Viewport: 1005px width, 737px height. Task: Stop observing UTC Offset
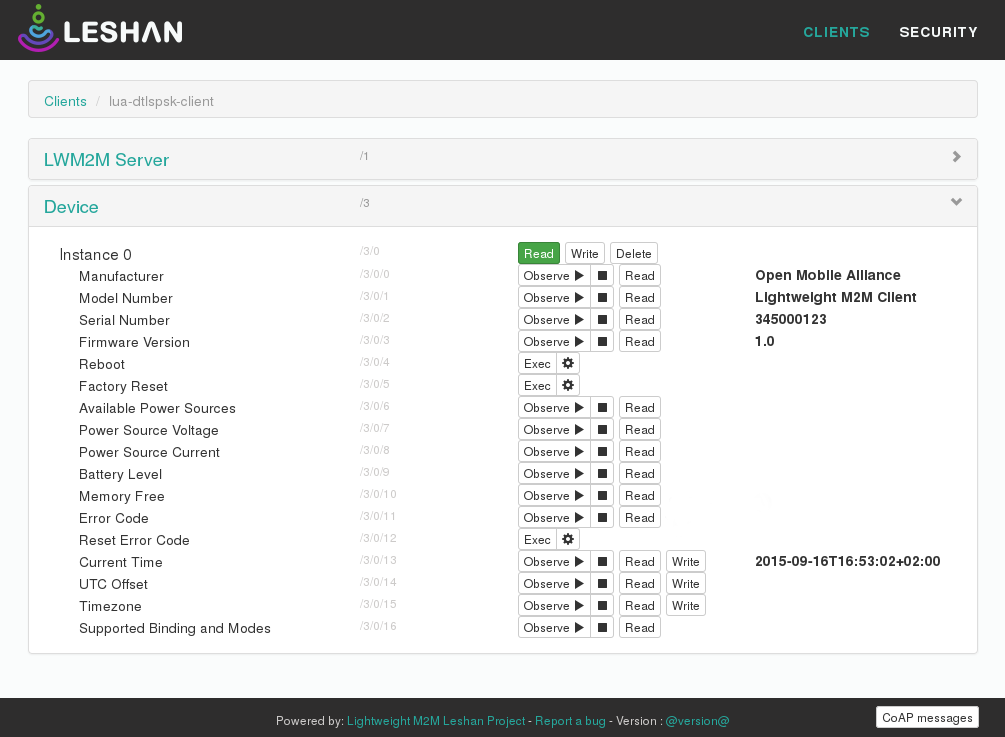pyautogui.click(x=602, y=584)
